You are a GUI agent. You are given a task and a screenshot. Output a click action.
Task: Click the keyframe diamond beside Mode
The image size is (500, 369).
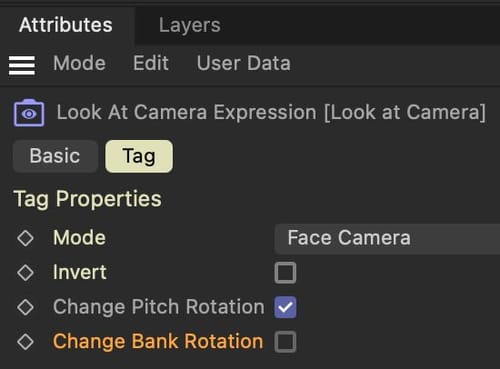click(25, 238)
